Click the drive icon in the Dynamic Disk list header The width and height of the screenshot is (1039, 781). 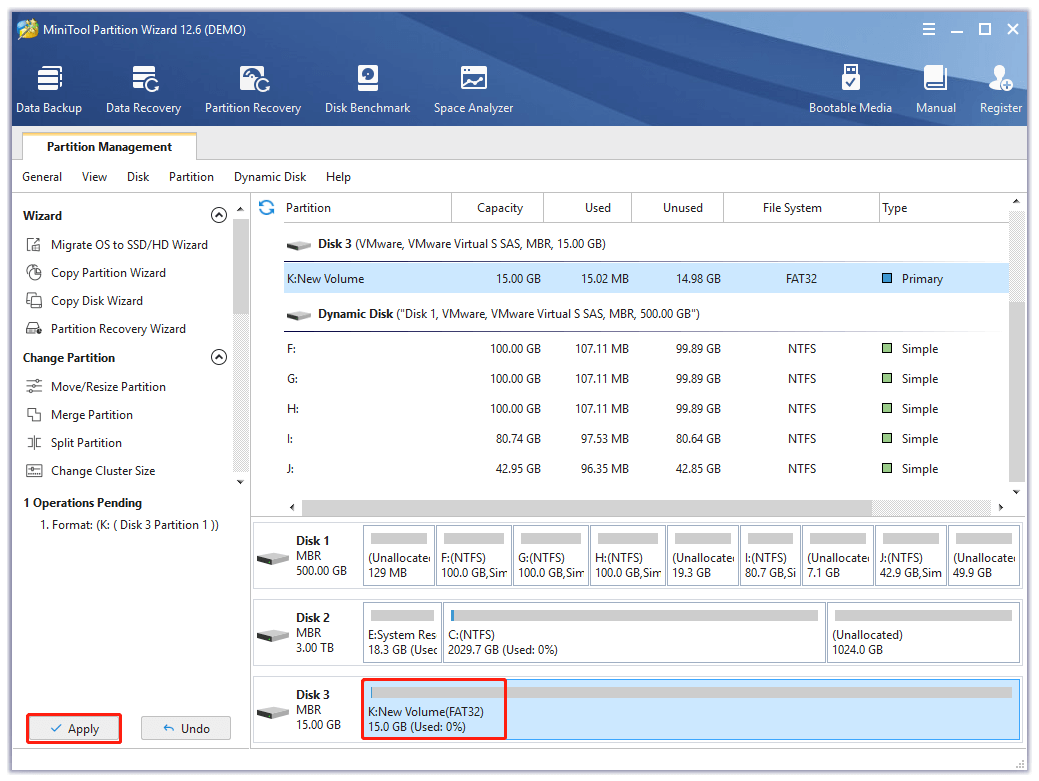(299, 315)
